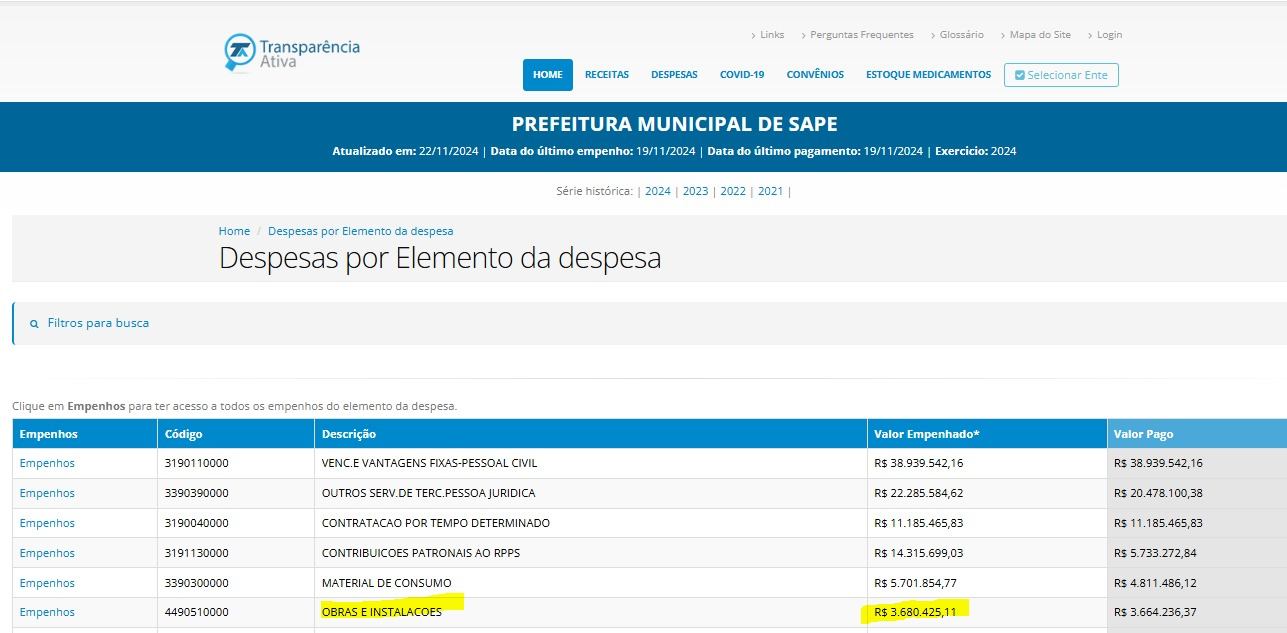
Task: Click the Transparência Ativa logo
Action: pyautogui.click(x=292, y=53)
